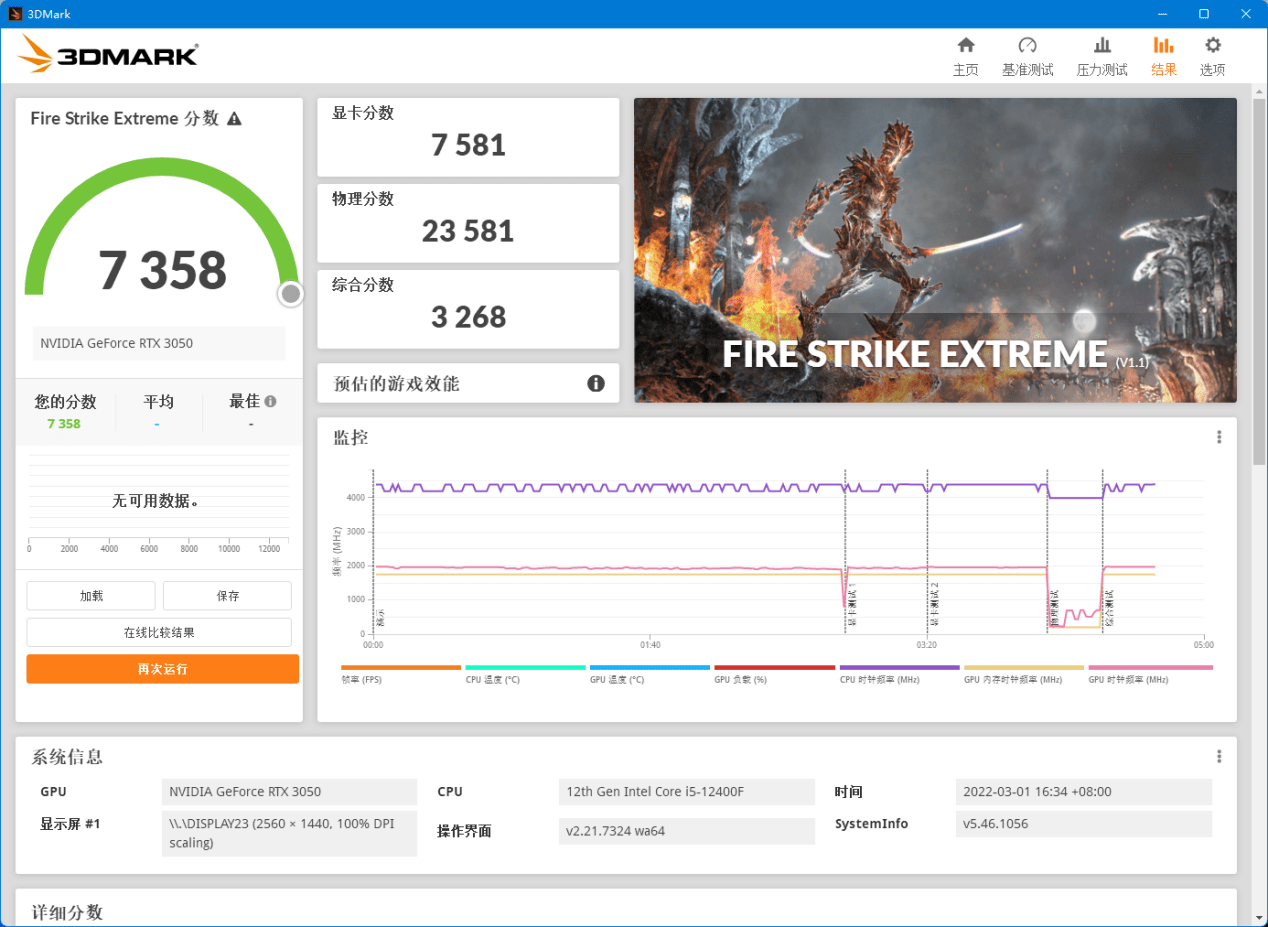Open the 监控 panel options menu

click(1218, 437)
